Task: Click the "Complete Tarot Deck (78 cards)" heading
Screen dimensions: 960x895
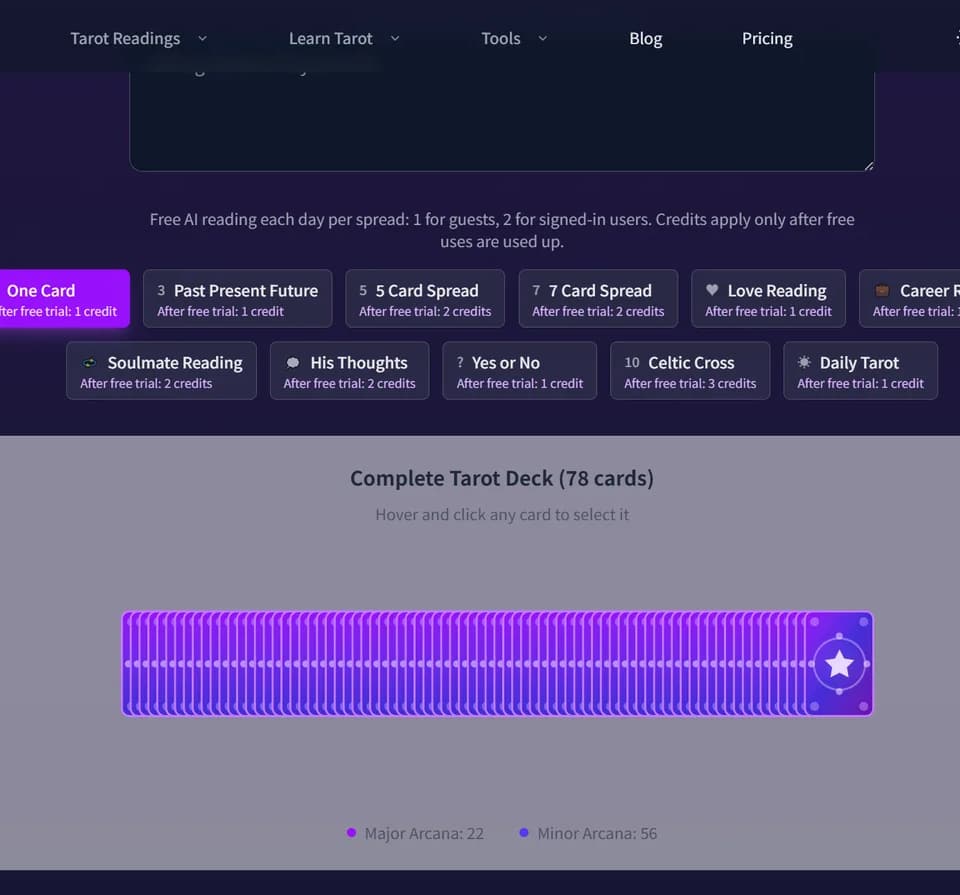Action: (502, 478)
